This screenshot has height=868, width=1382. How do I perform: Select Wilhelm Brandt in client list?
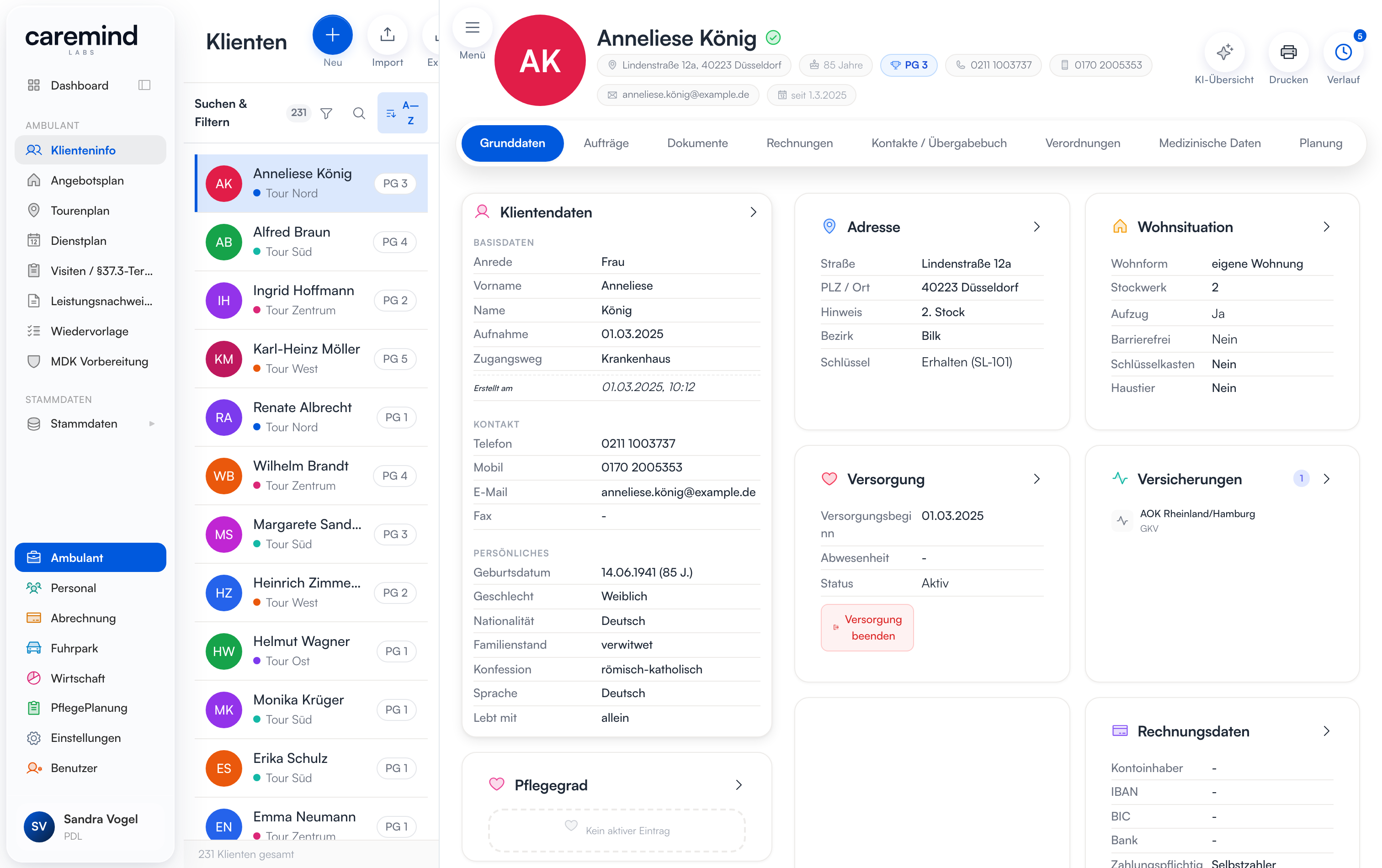pyautogui.click(x=311, y=476)
